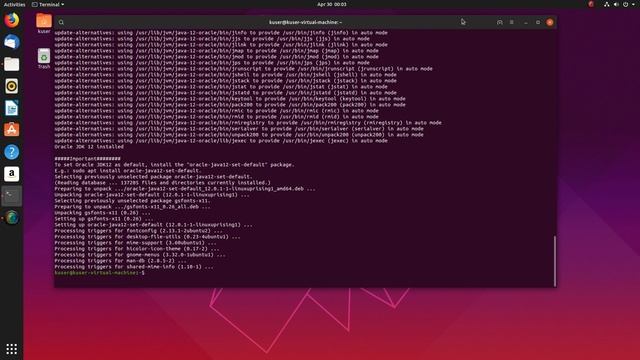Open the Terminal app menu in top bar
Viewport: 640px width, 360px height.
pyautogui.click(x=48, y=4)
